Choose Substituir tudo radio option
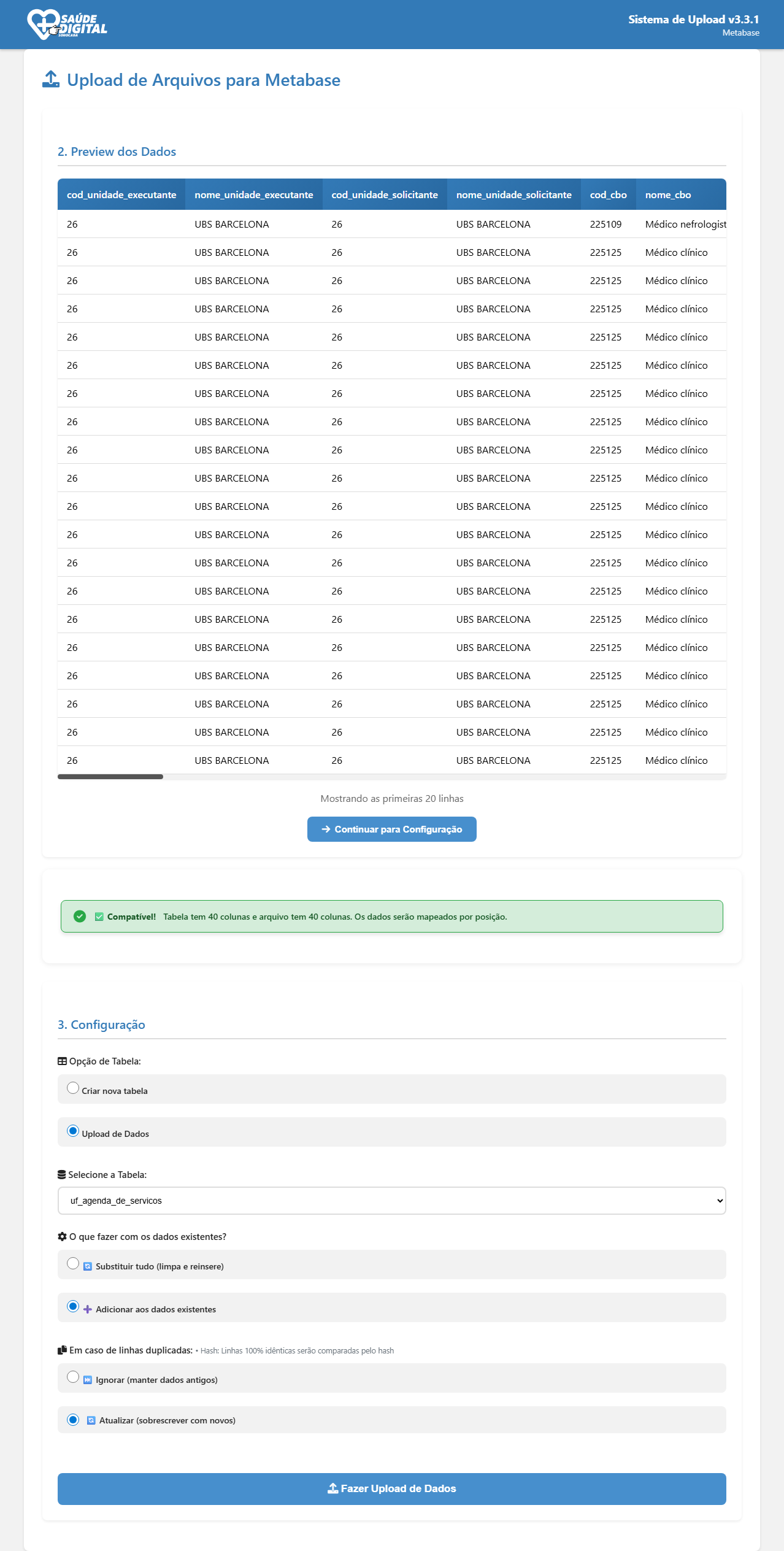This screenshot has width=784, height=1551. click(x=73, y=1263)
